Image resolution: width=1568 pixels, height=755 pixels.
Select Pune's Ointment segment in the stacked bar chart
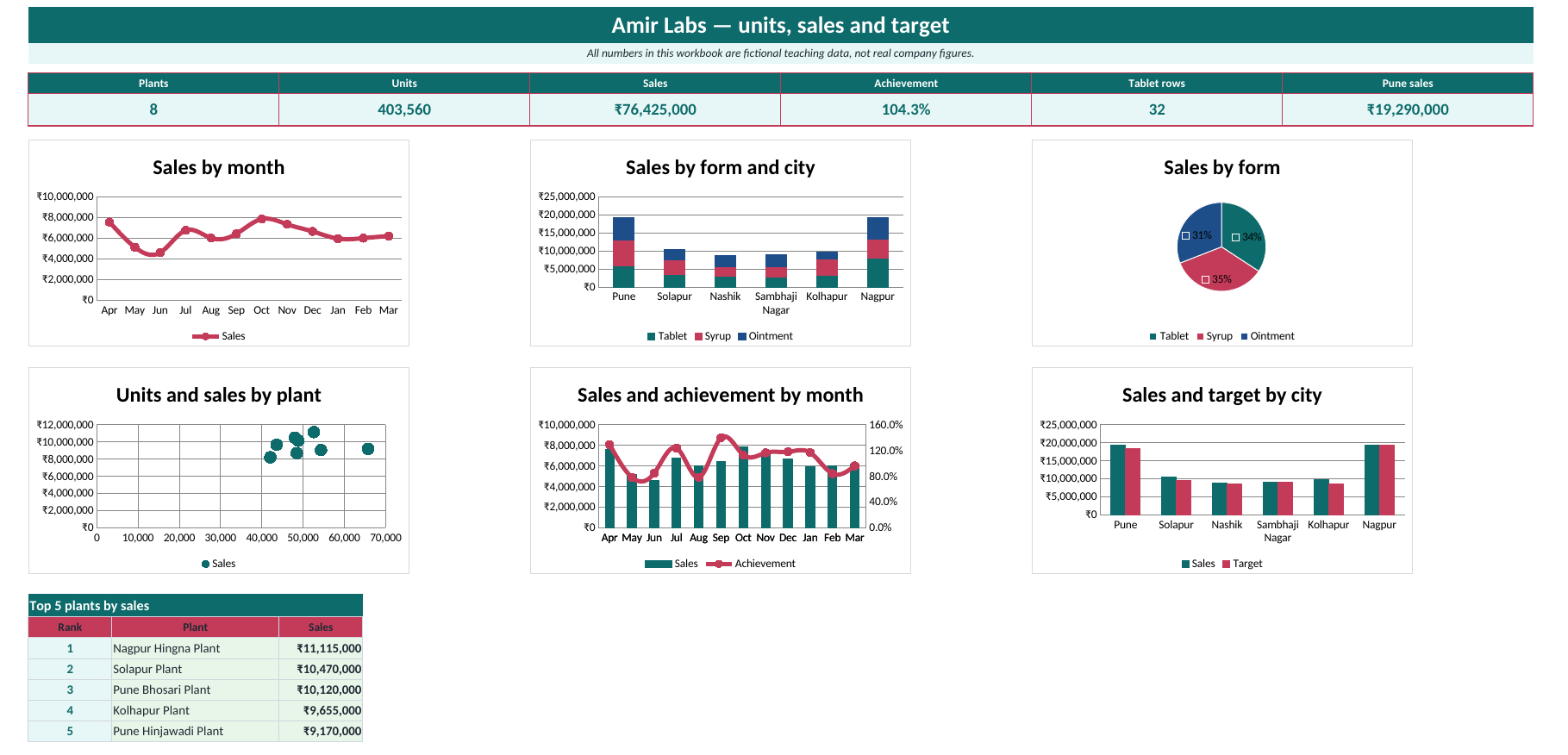[x=623, y=229]
